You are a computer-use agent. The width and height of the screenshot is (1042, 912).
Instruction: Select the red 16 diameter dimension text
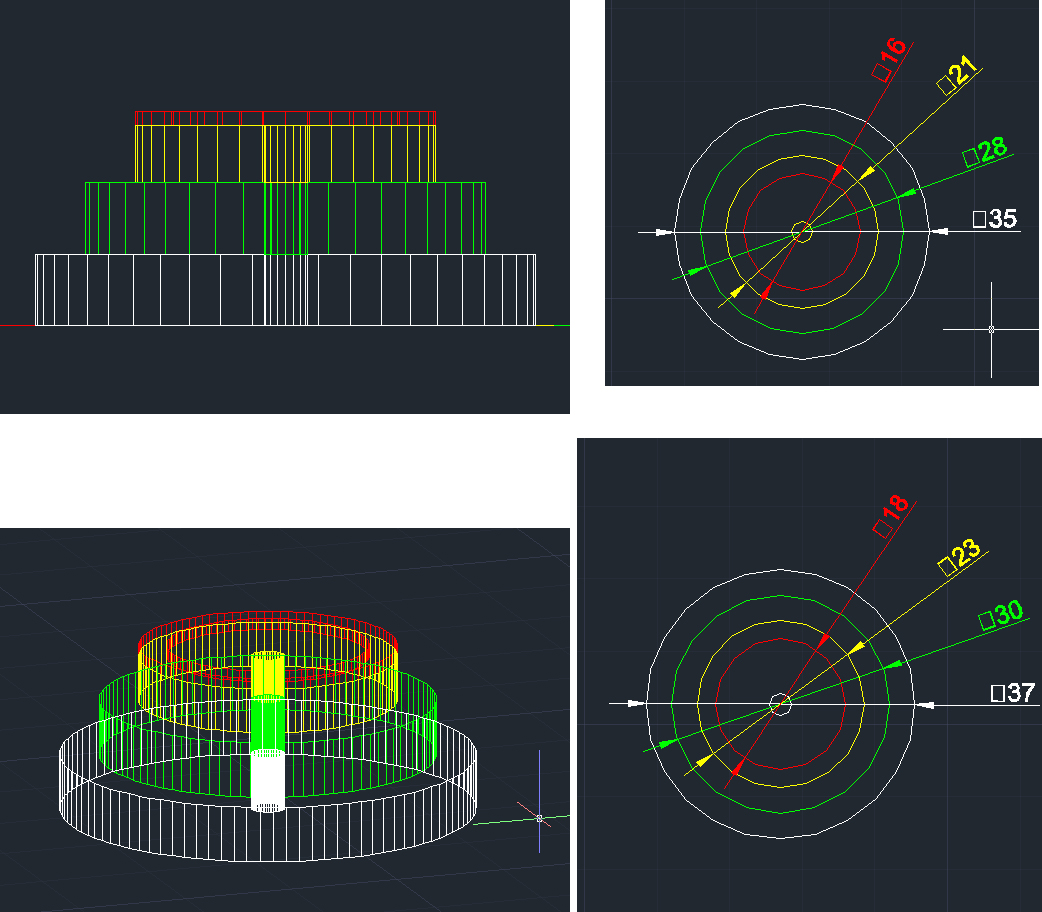pyautogui.click(x=889, y=58)
